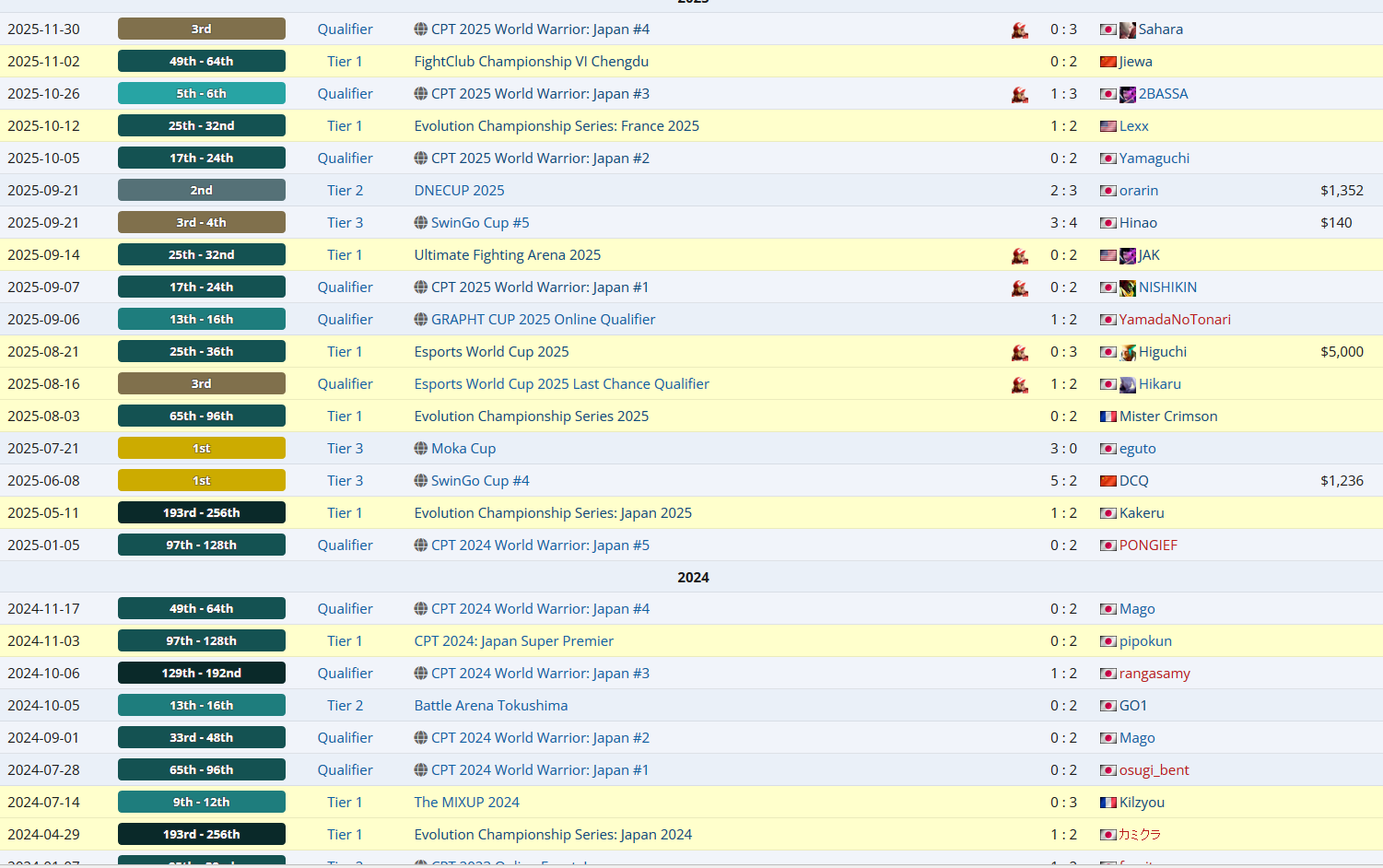Viewport: 1383px width, 868px height.
Task: Open Ultimate Fighting Arena 2025 link
Action: tap(508, 255)
